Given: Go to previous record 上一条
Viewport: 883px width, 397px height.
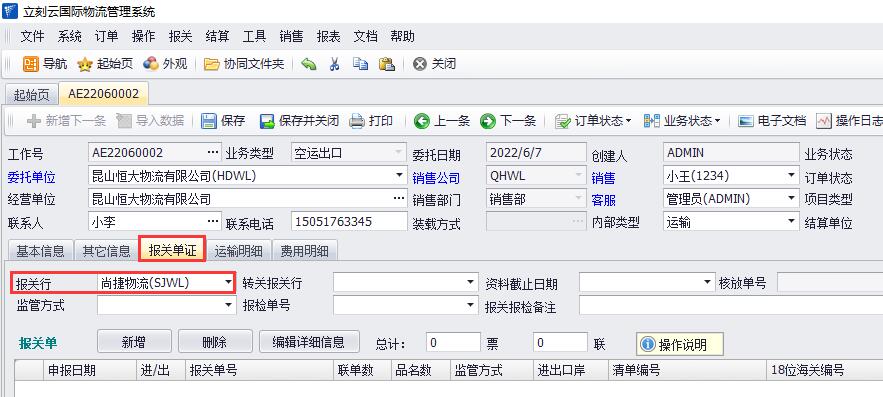Looking at the screenshot, I should tap(442, 121).
